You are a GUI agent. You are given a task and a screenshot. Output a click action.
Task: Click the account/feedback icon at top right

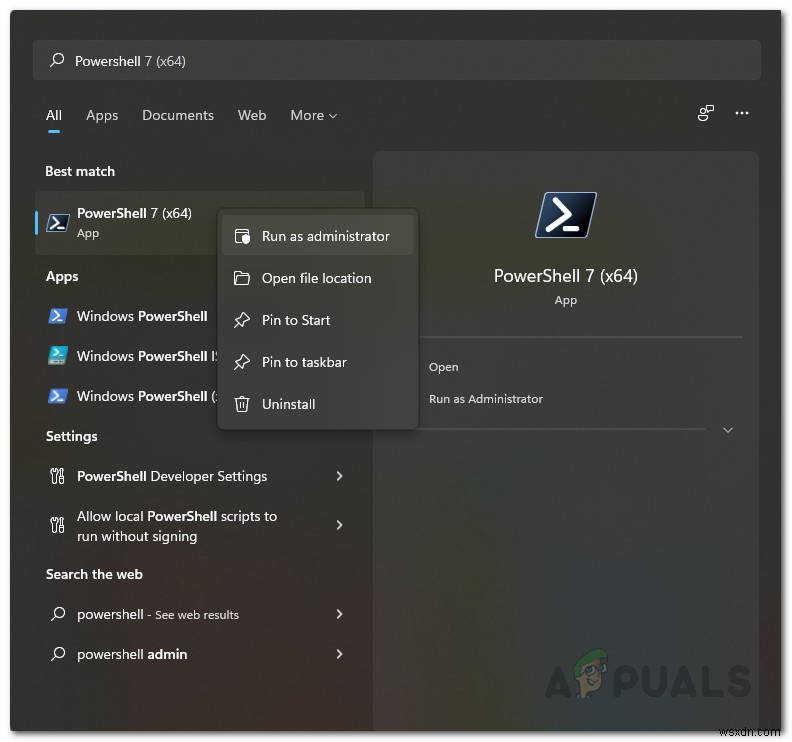coord(706,113)
